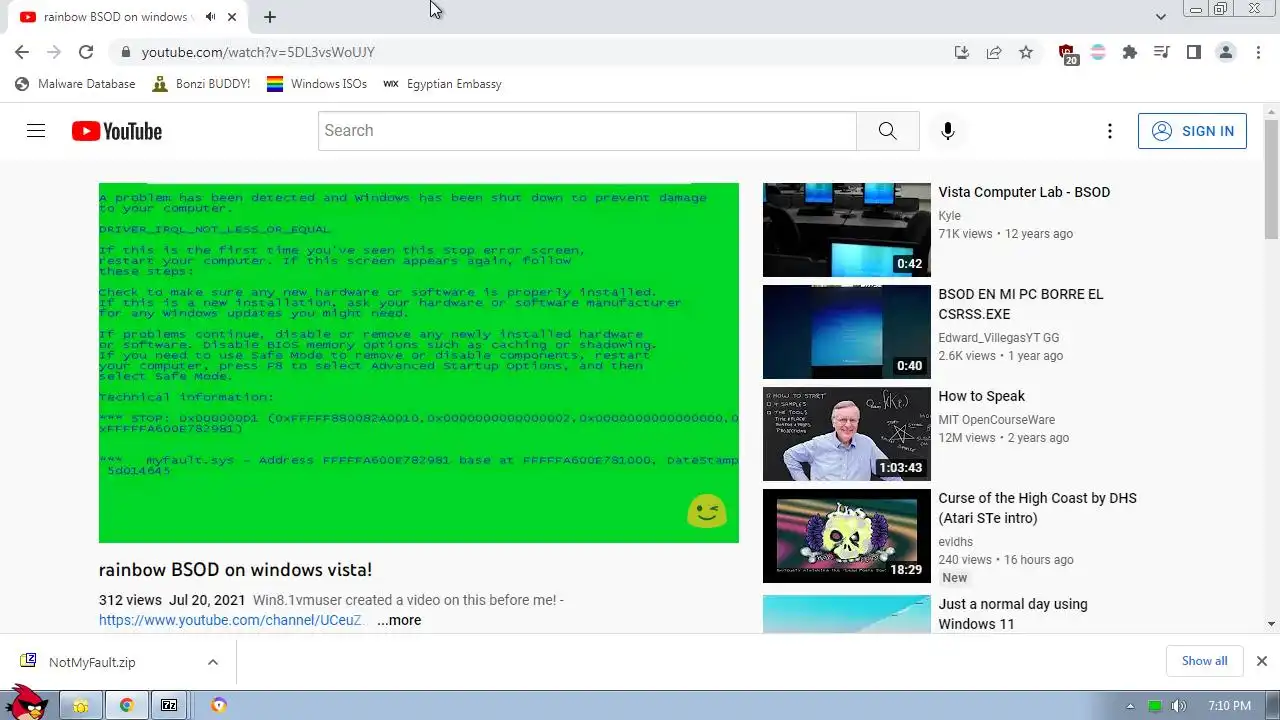
Task: Click the SIGN IN button
Action: tap(1192, 131)
